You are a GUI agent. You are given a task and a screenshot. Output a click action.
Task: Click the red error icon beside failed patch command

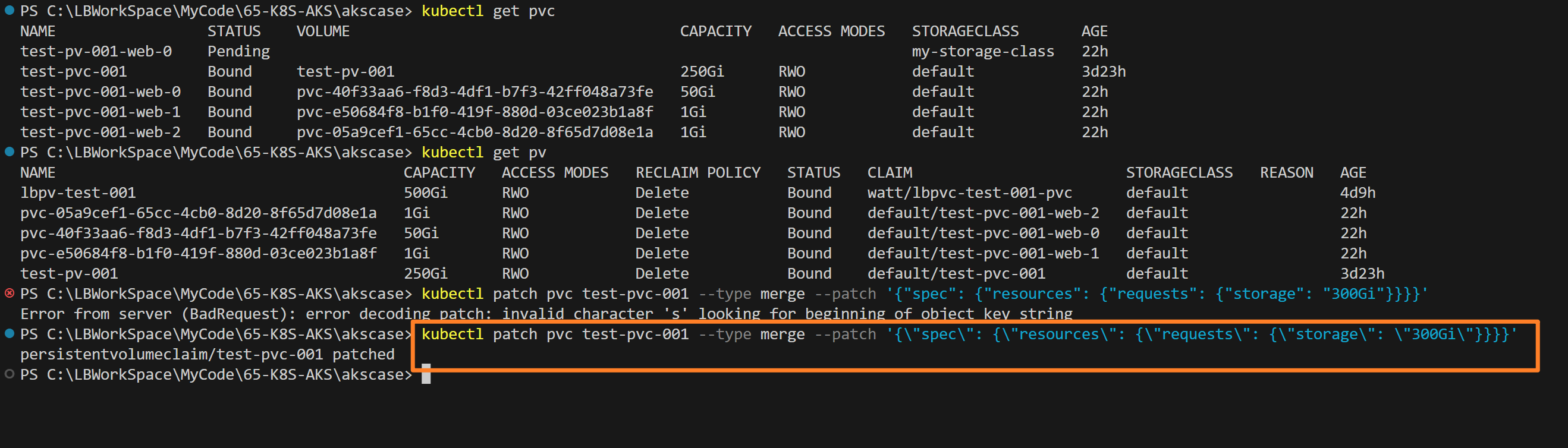[9, 294]
